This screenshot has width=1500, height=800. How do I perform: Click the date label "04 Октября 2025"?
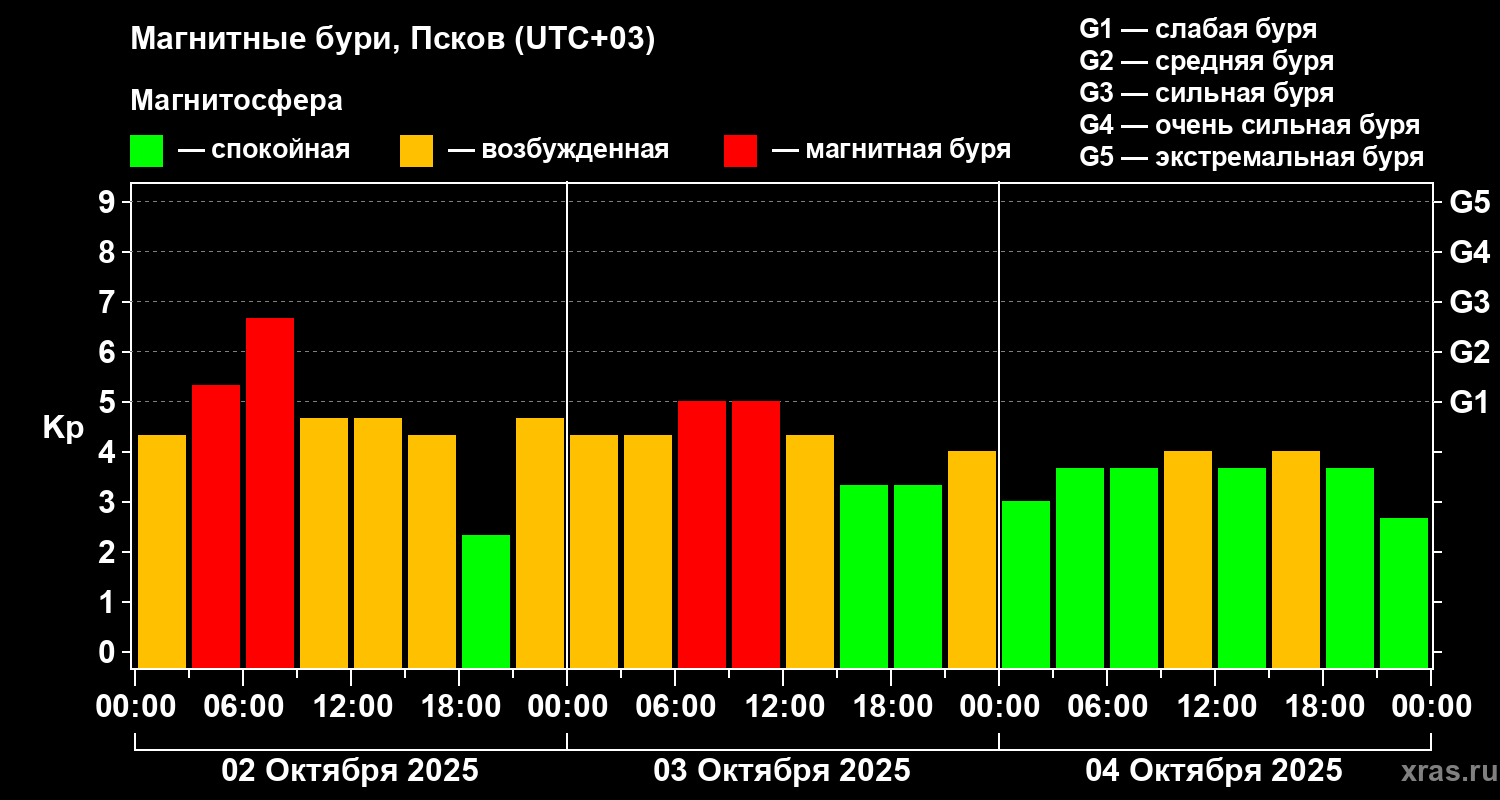click(1214, 771)
